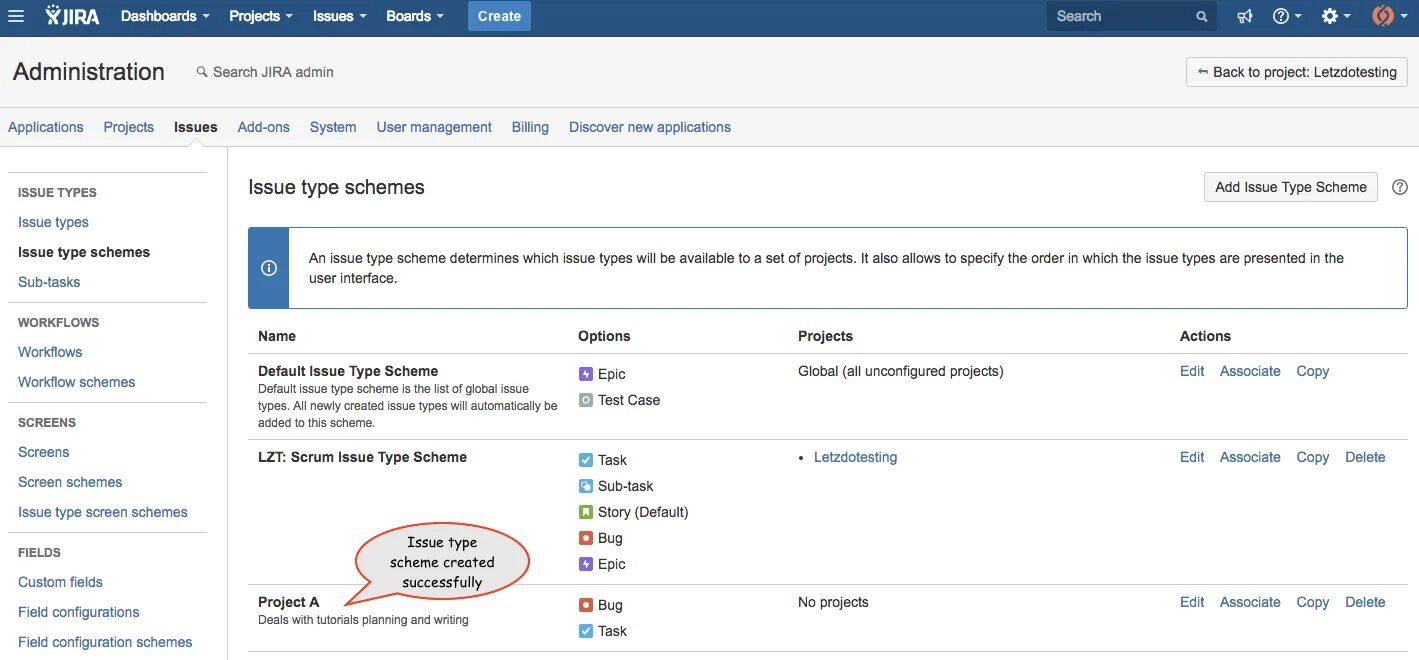
Task: Click the Add Issue Type Scheme button
Action: 1290,187
